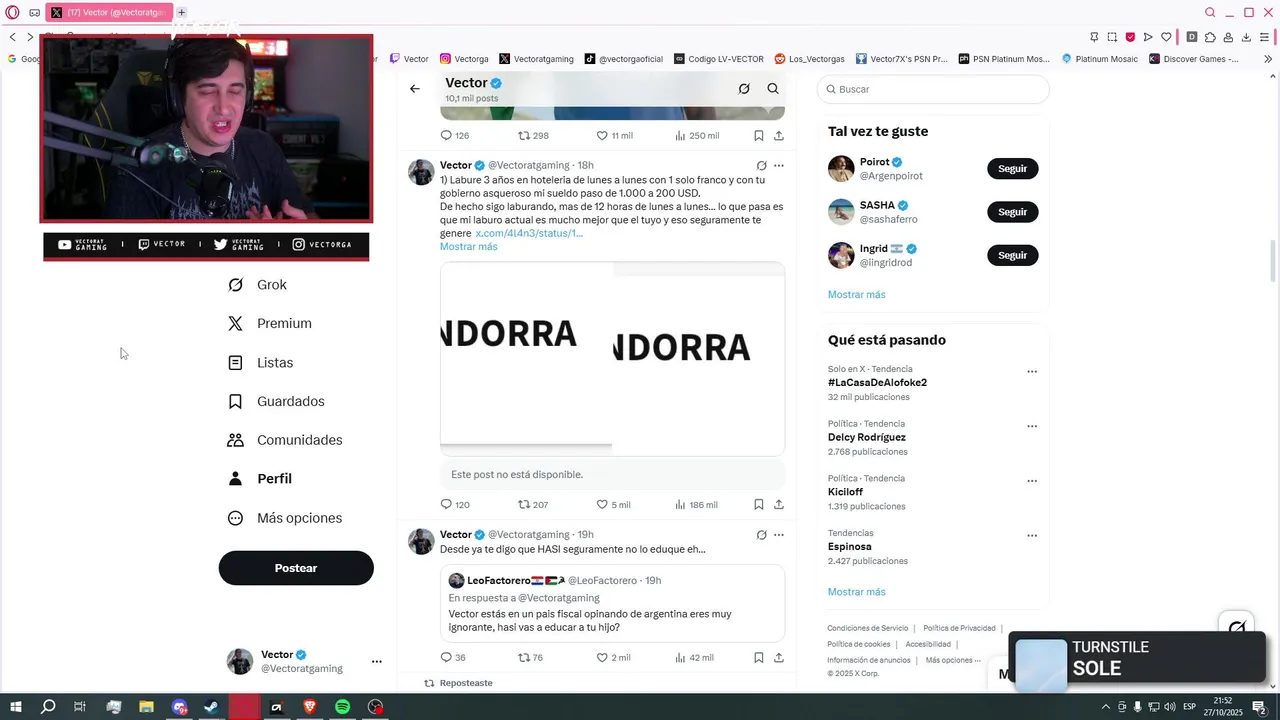Open the Vectorga Instagram bookmark
1280x720 pixels.
[x=464, y=59]
